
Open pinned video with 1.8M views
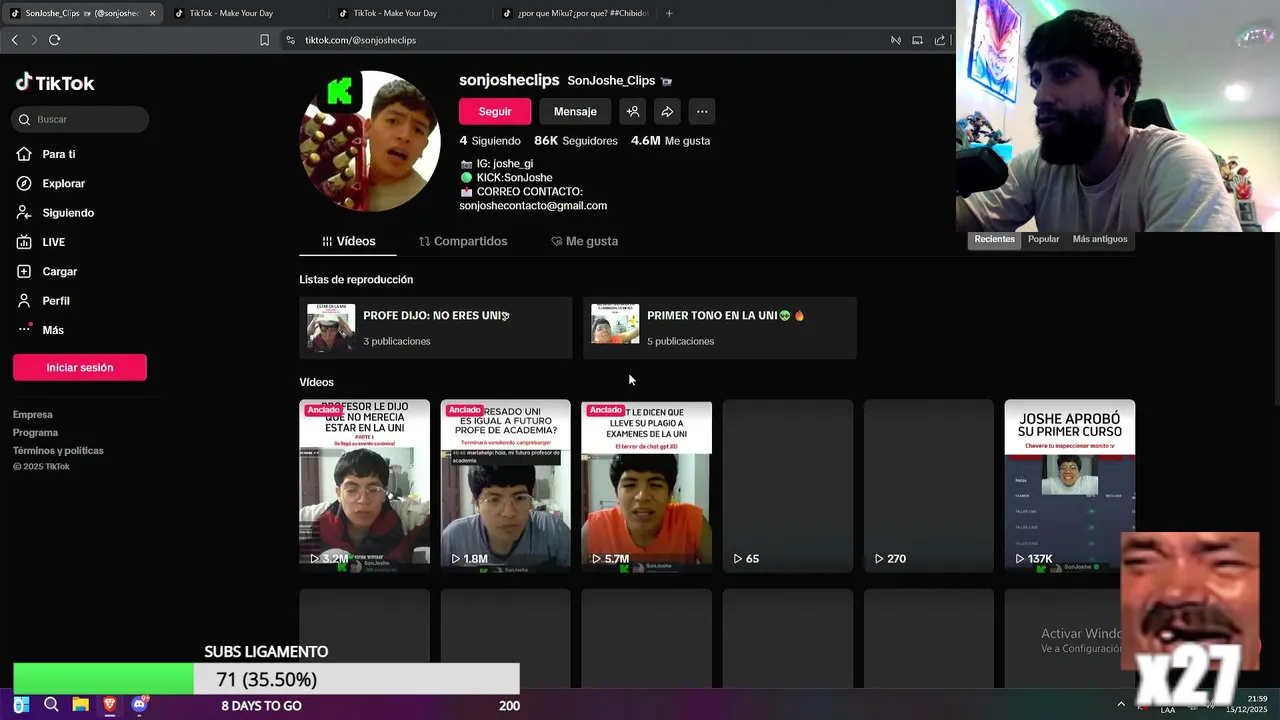[506, 486]
